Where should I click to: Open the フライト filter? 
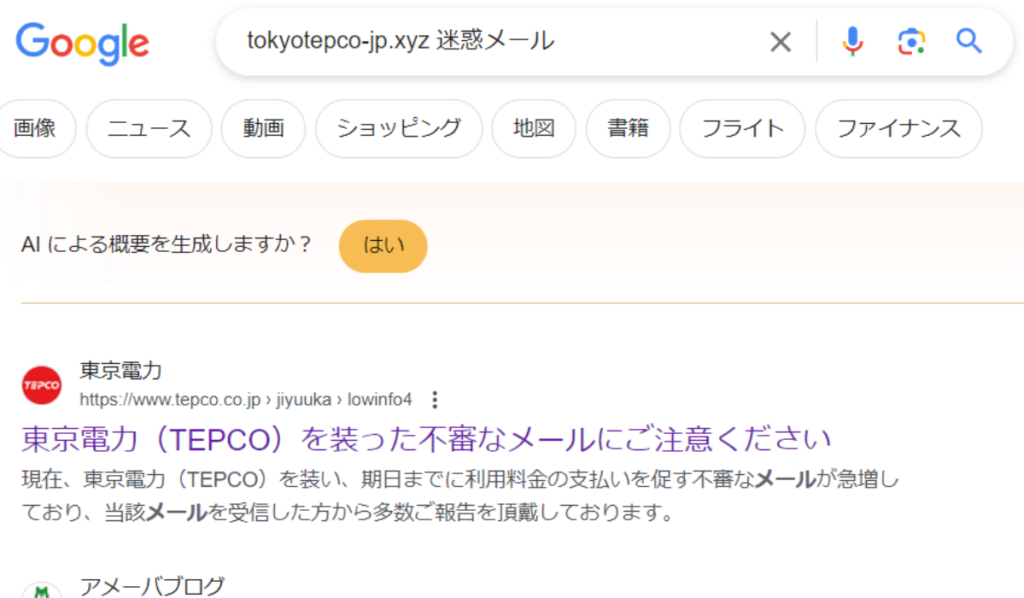(742, 128)
